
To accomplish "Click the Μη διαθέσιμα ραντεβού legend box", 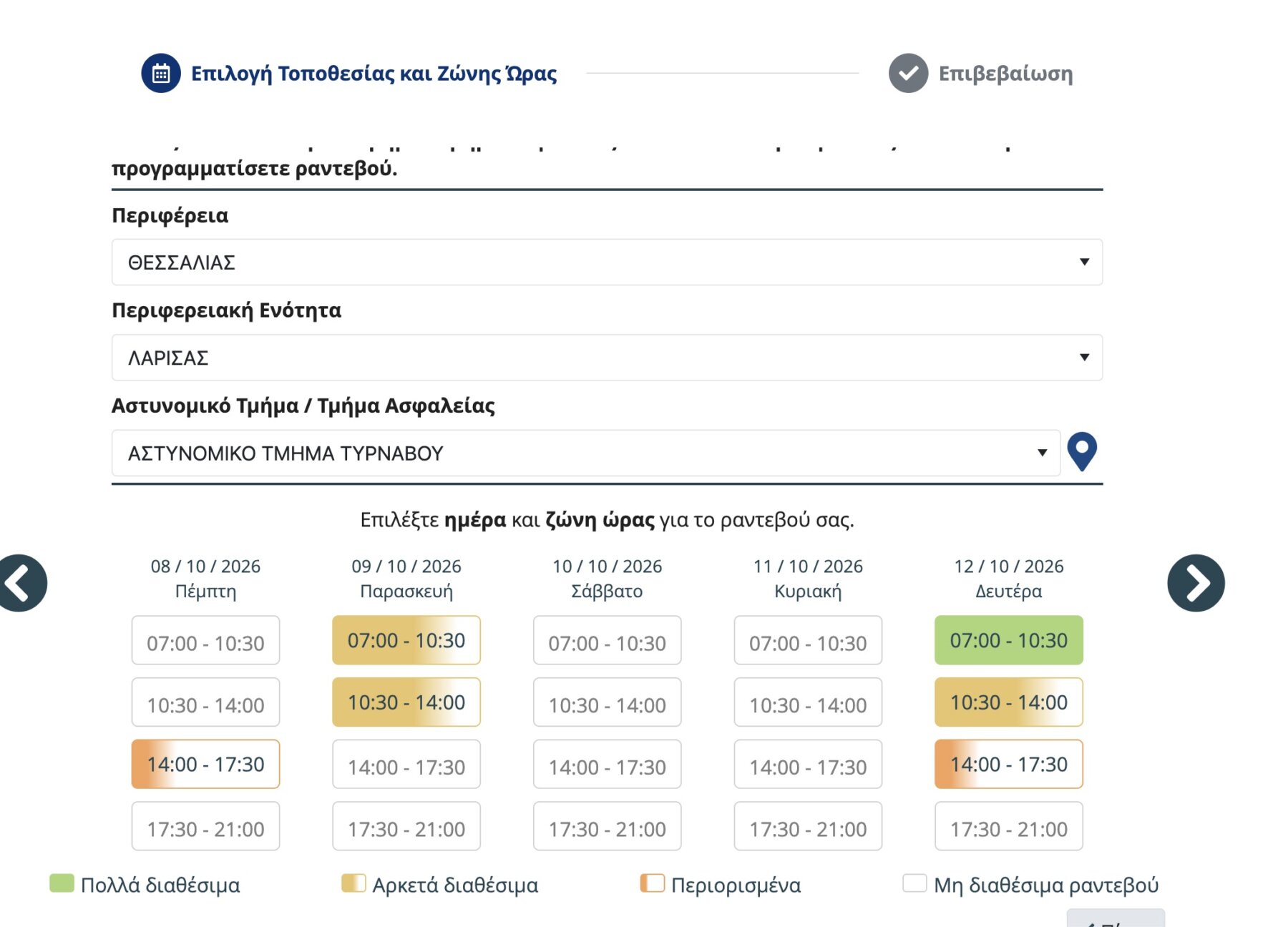I will pyautogui.click(x=914, y=883).
